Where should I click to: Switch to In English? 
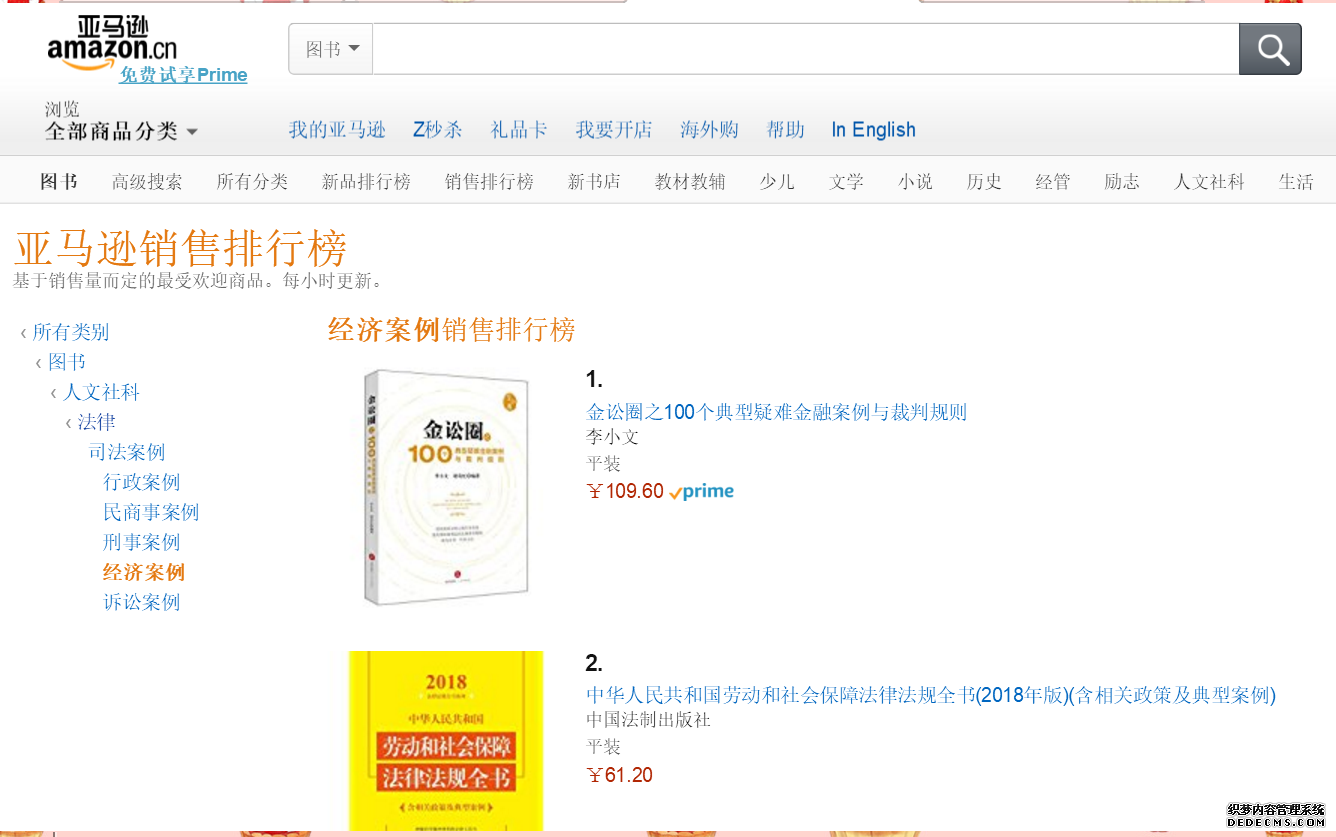[874, 130]
